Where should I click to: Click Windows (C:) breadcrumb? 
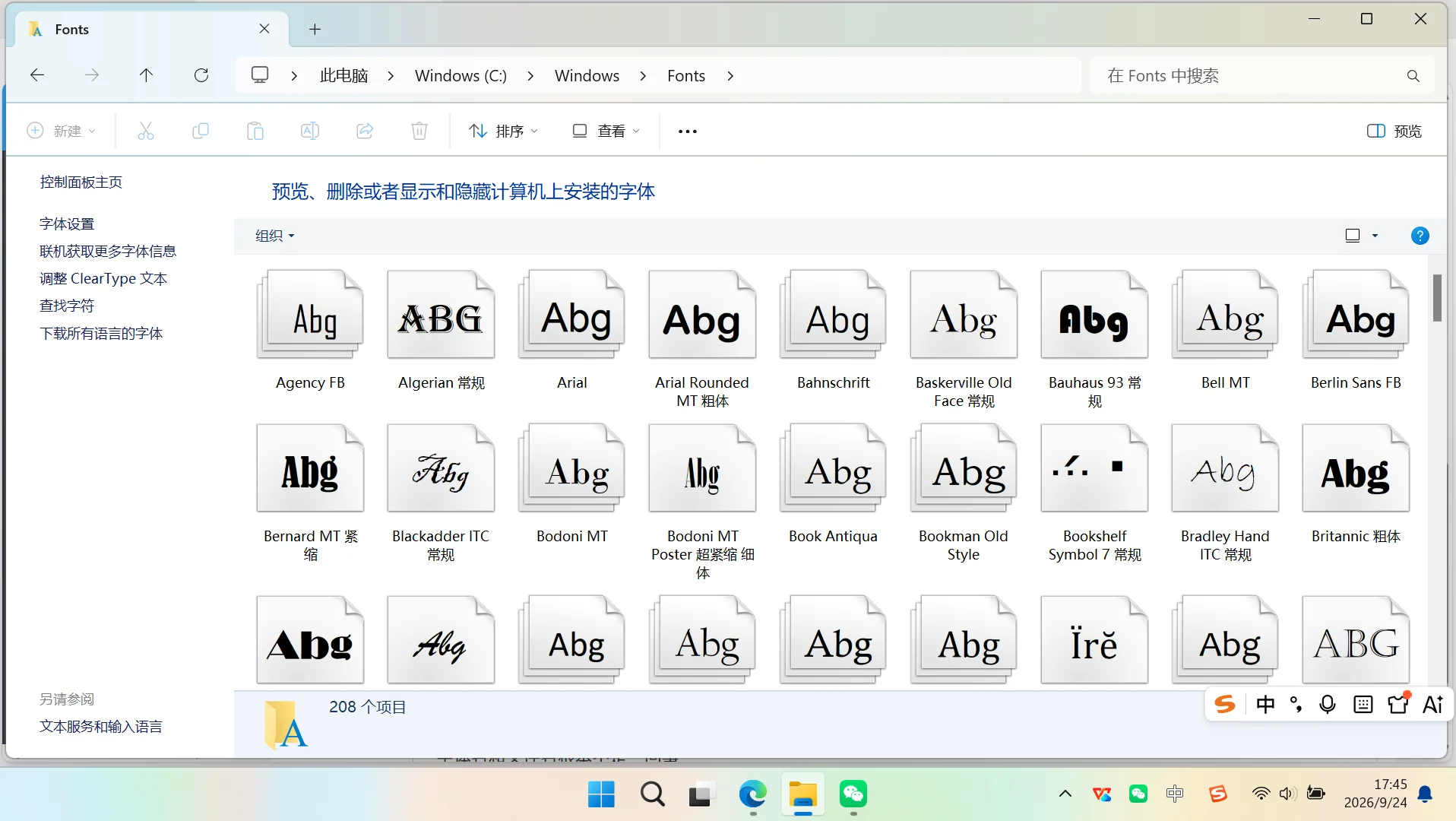coord(461,75)
